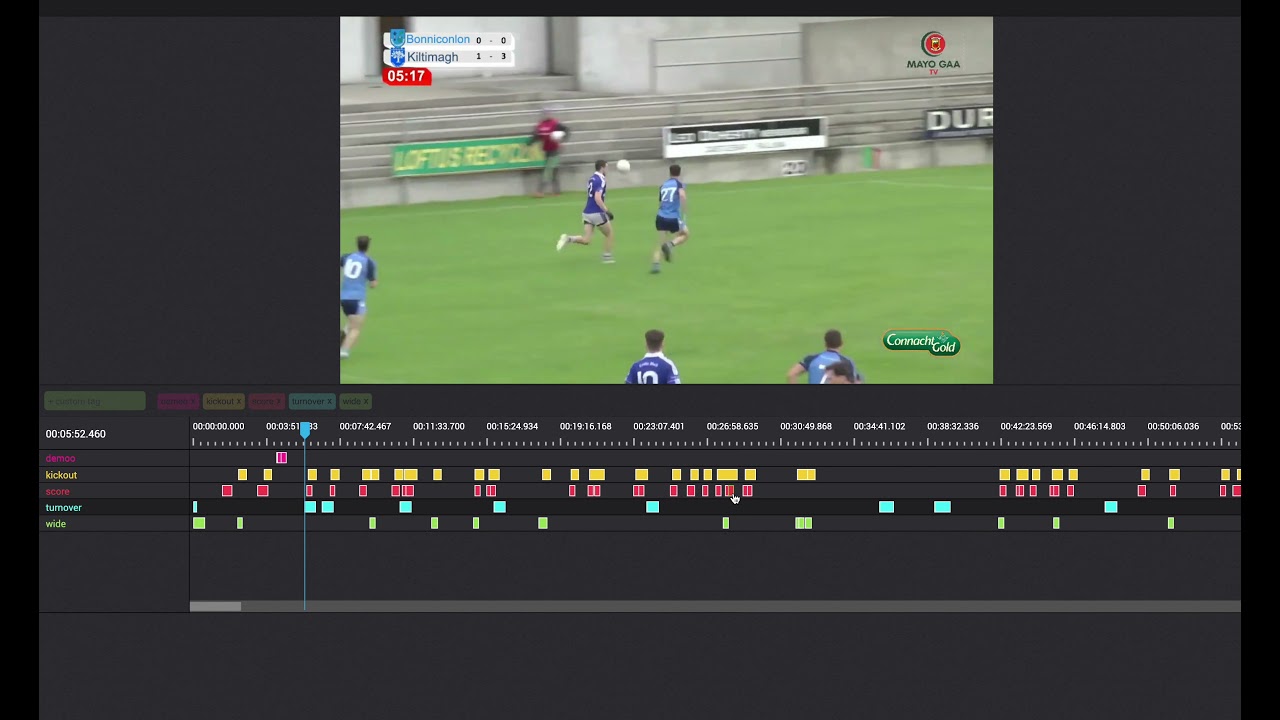The image size is (1280, 720).
Task: Click the first yellow kickout marker
Action: [x=242, y=475]
